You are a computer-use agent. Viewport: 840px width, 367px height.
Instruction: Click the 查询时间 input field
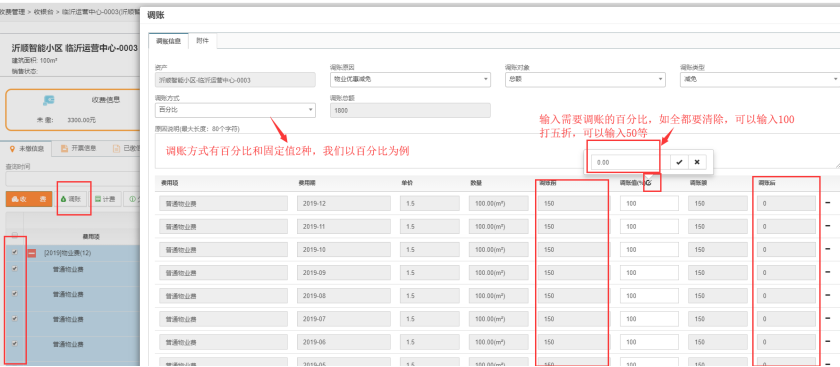click(x=72, y=179)
